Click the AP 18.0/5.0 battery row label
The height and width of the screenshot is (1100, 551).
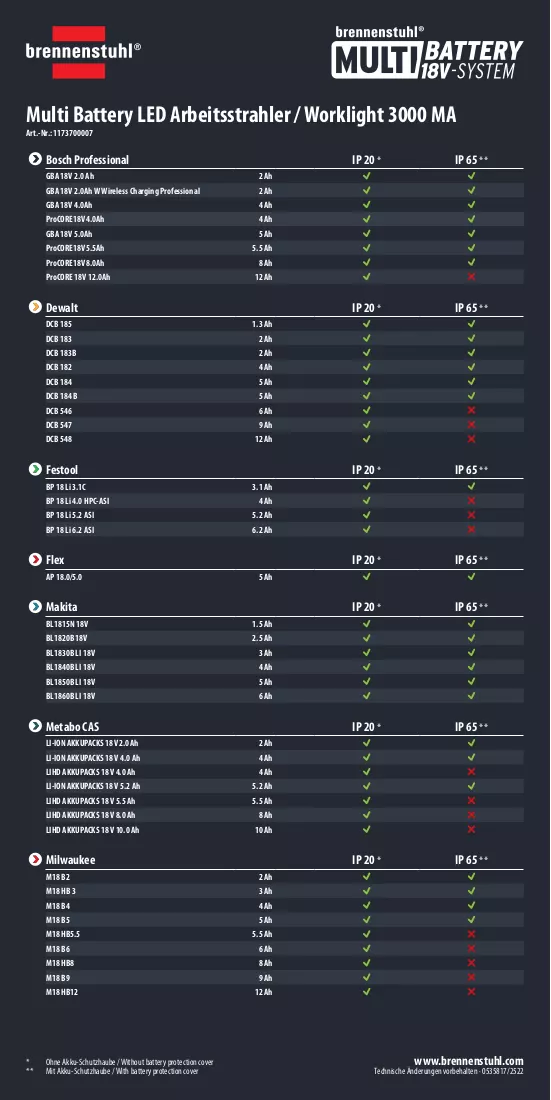pyautogui.click(x=65, y=577)
